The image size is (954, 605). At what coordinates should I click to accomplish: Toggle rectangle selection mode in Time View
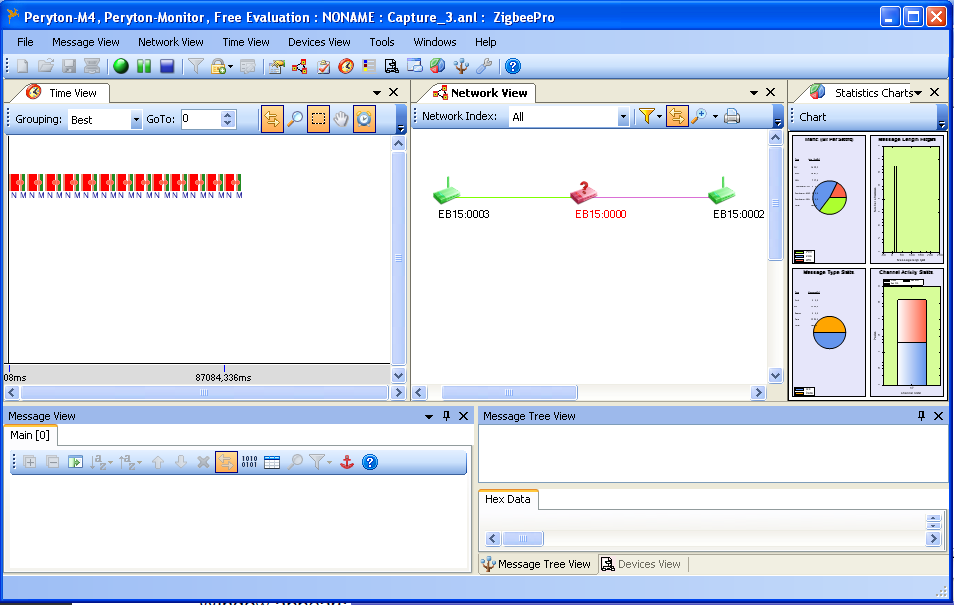pos(318,119)
